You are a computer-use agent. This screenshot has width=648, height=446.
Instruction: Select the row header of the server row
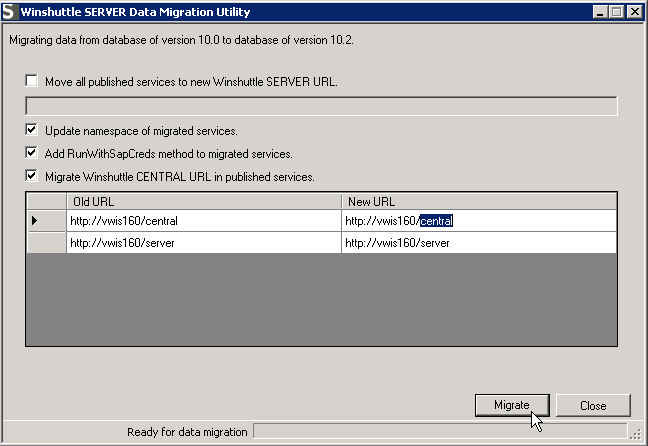click(46, 243)
